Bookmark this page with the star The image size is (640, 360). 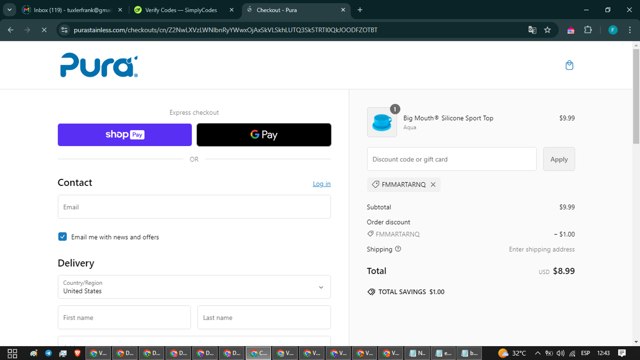(x=547, y=30)
